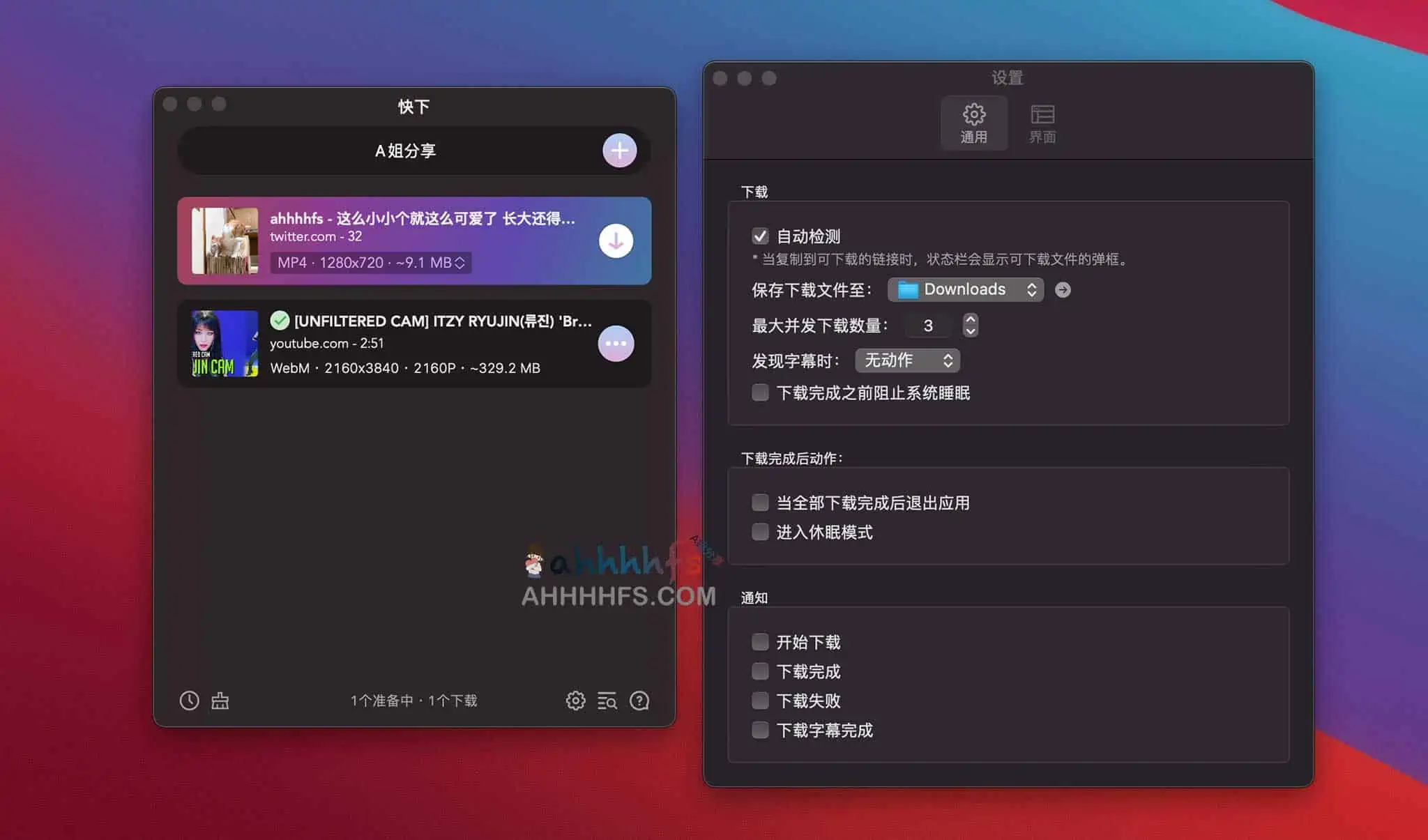Viewport: 1428px width, 840px height.
Task: Select the 通用 settings tab
Action: click(974, 123)
